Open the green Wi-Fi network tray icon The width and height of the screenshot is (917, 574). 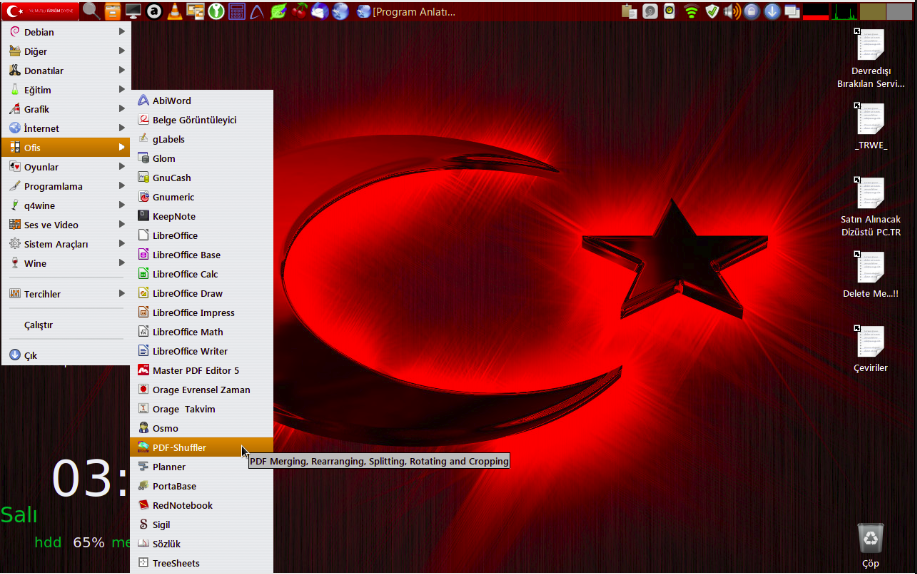(691, 11)
